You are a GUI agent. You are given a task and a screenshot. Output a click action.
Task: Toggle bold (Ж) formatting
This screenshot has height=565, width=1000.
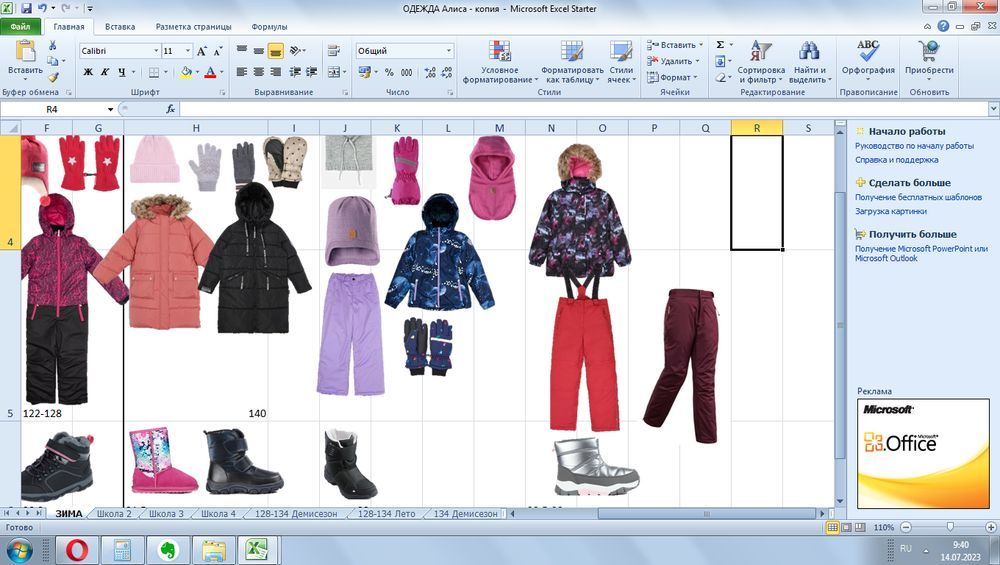(88, 72)
